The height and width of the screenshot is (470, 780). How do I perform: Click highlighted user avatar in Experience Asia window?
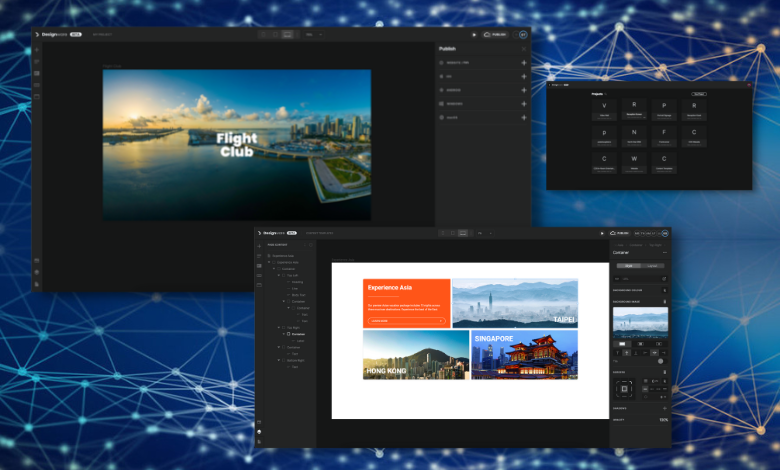pos(665,233)
